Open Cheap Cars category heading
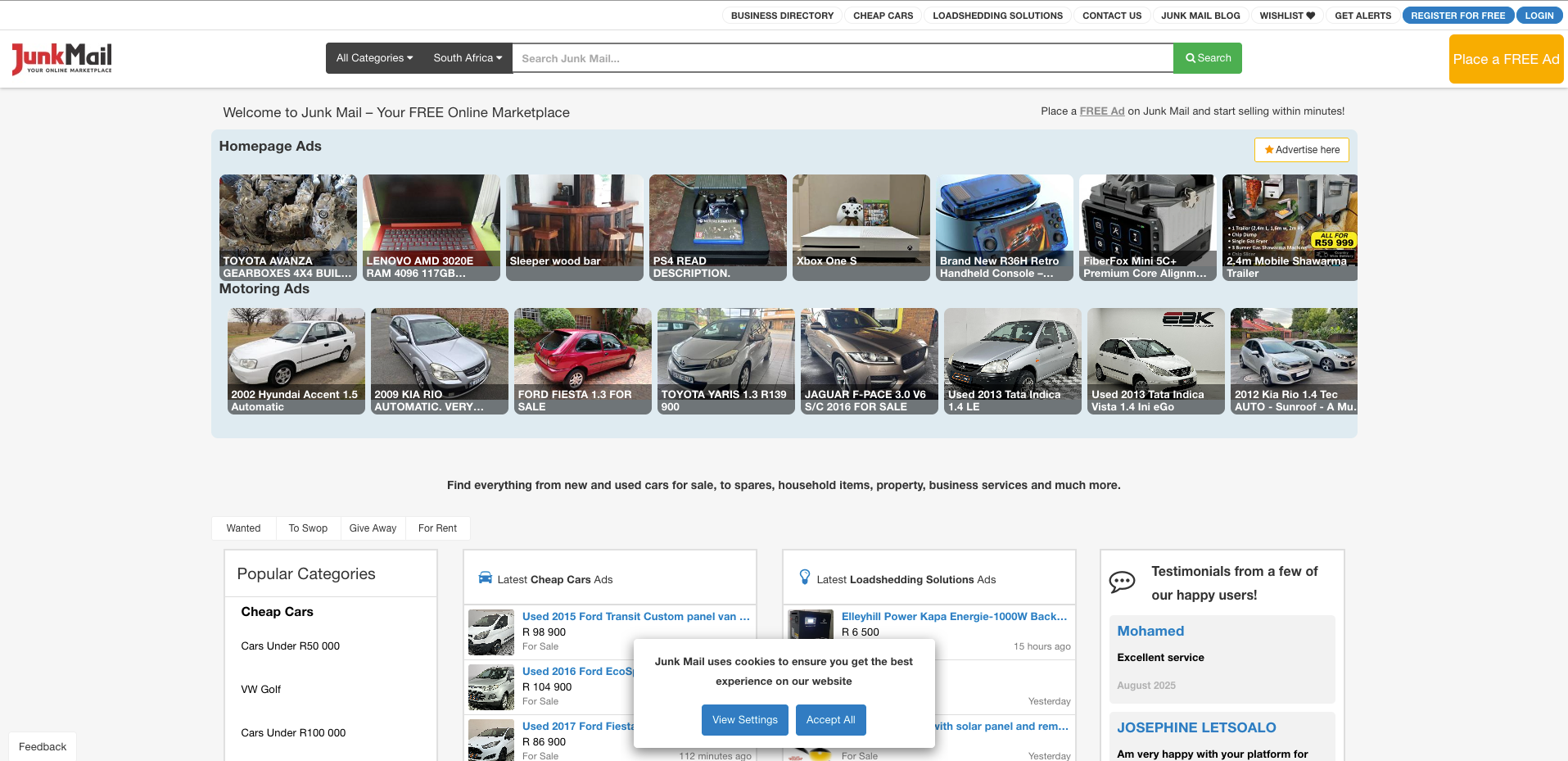The height and width of the screenshot is (761, 1568). click(277, 612)
